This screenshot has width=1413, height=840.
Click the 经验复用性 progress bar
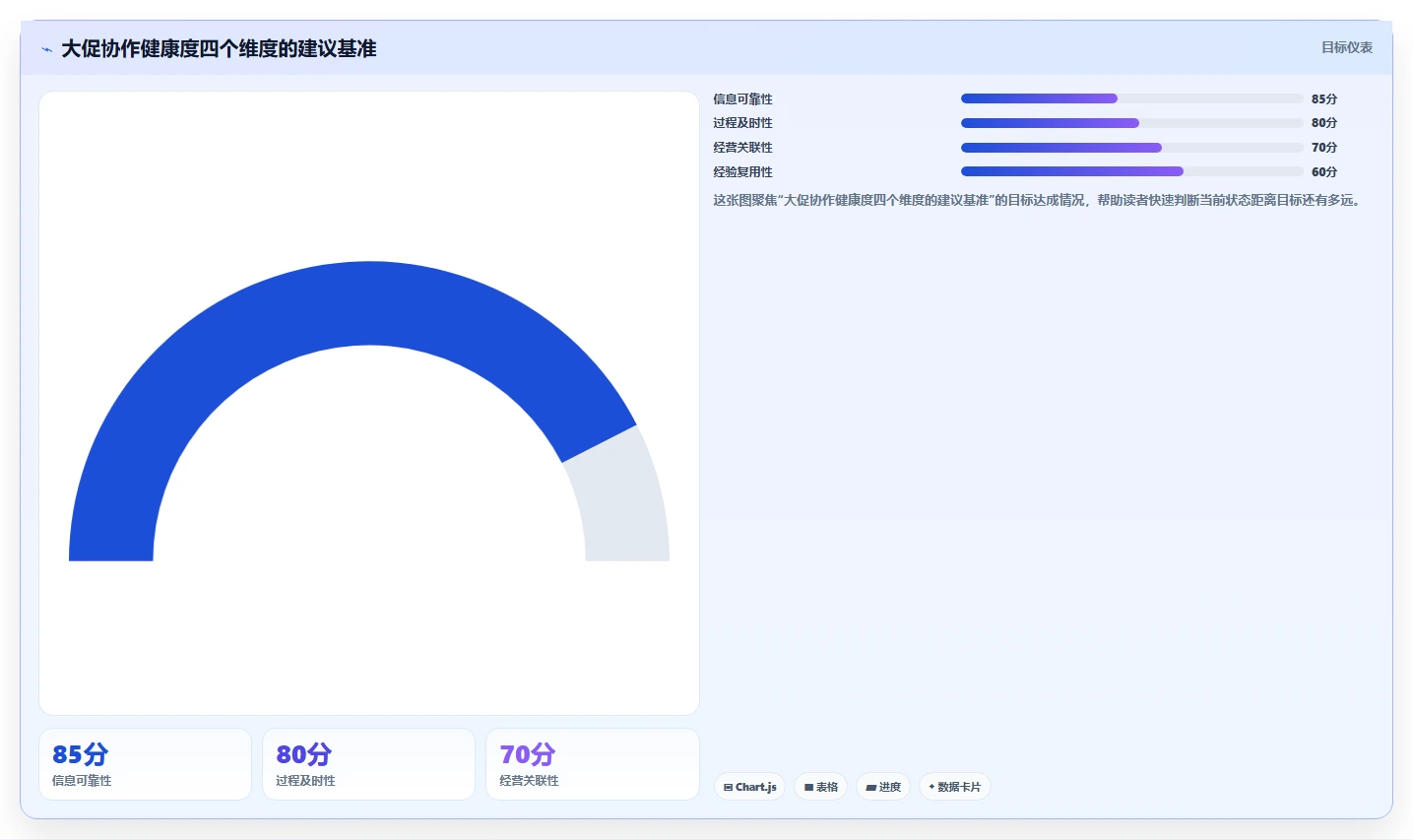click(1131, 171)
